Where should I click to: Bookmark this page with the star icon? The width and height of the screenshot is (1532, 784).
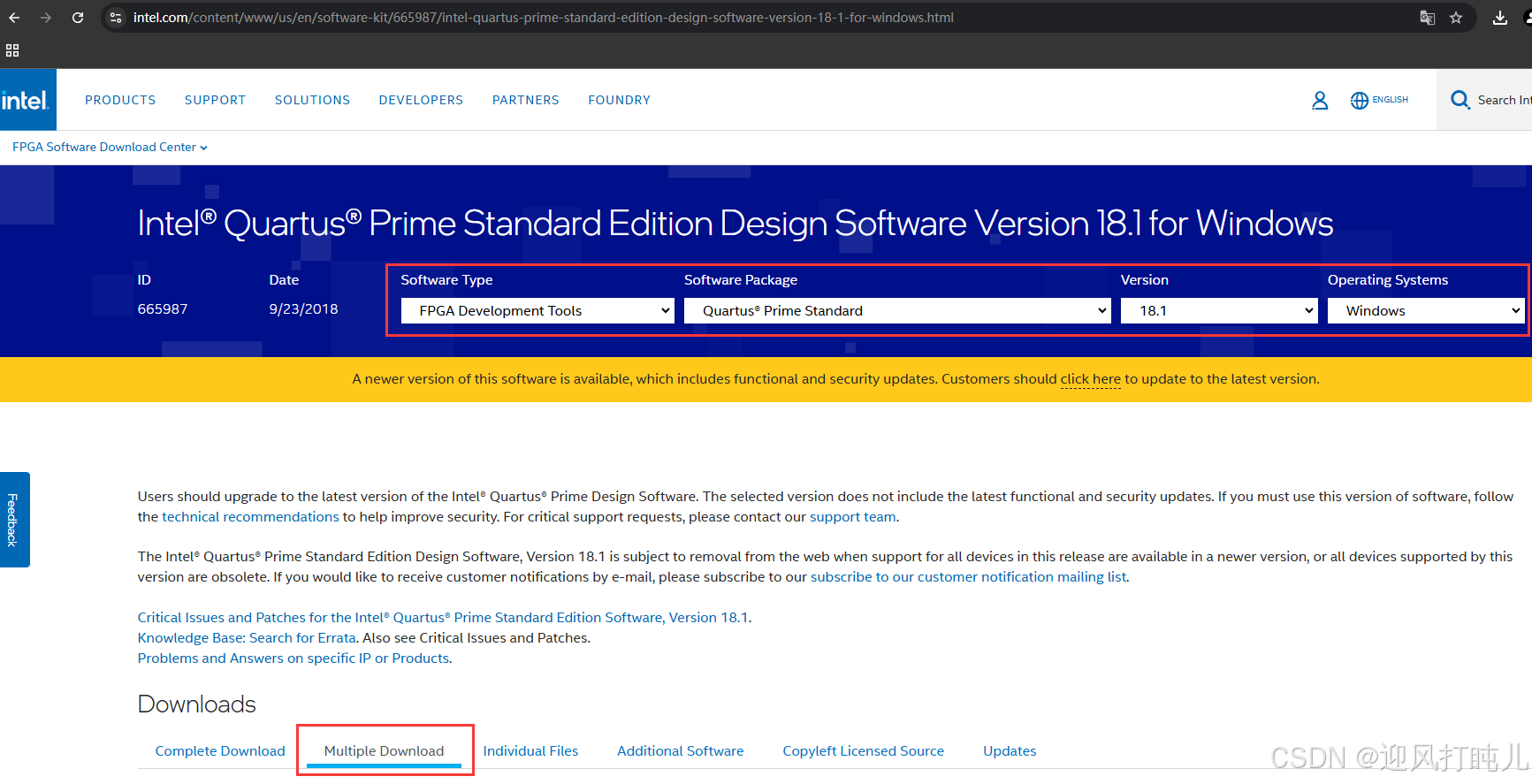point(1456,18)
